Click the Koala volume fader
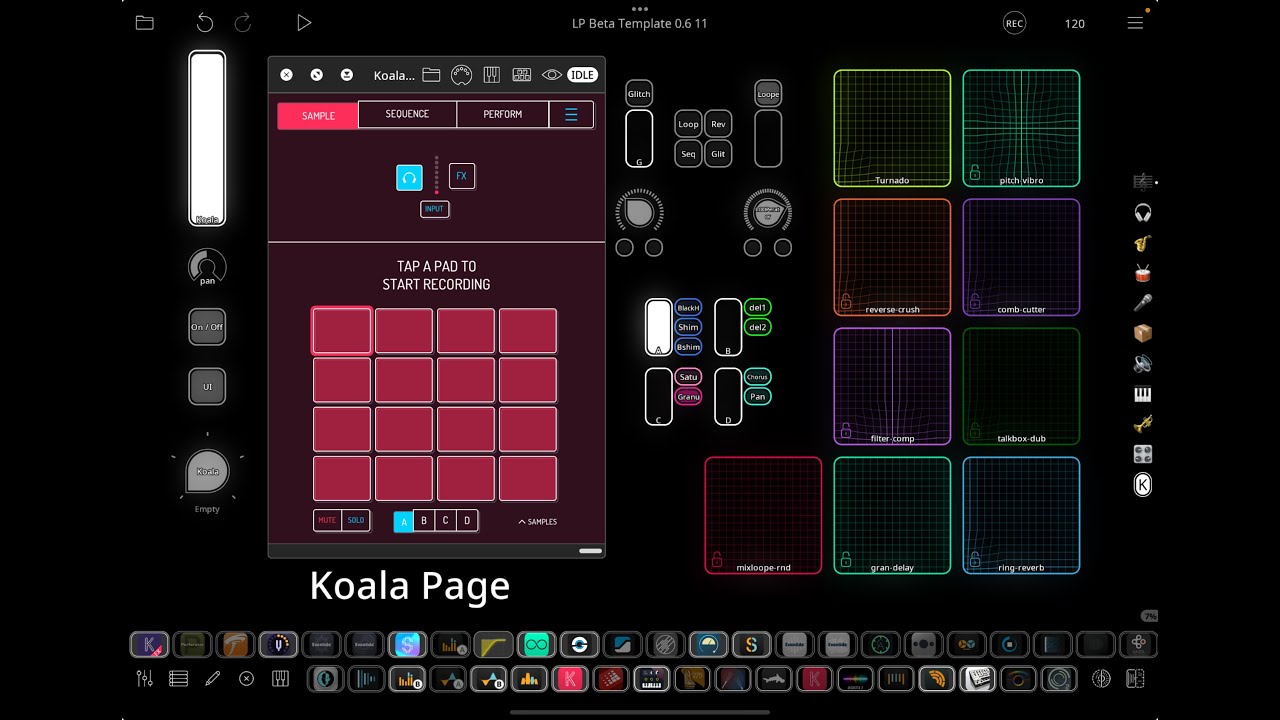1280x720 pixels. 207,138
